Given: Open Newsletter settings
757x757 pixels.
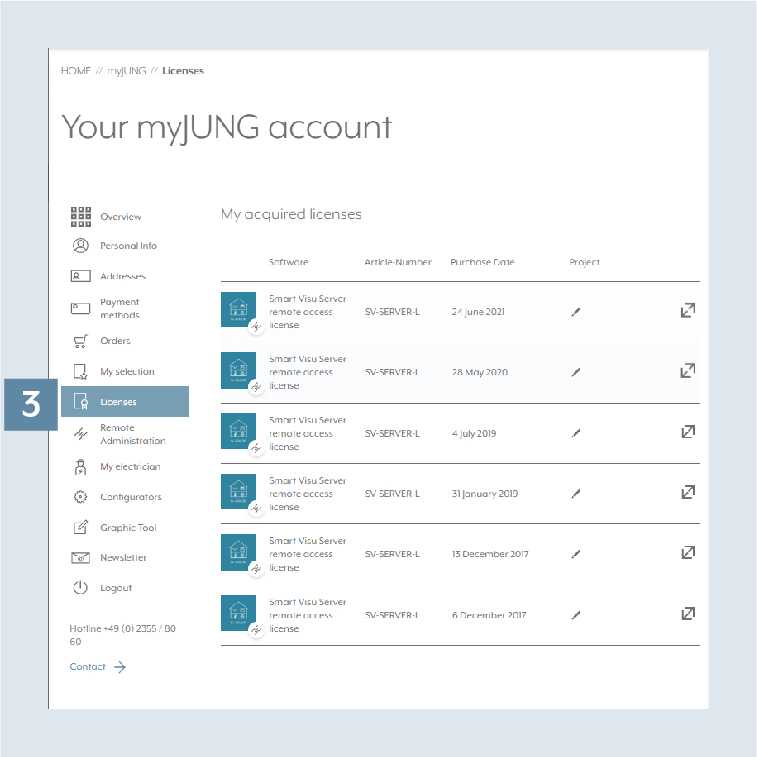Looking at the screenshot, I should (x=123, y=558).
